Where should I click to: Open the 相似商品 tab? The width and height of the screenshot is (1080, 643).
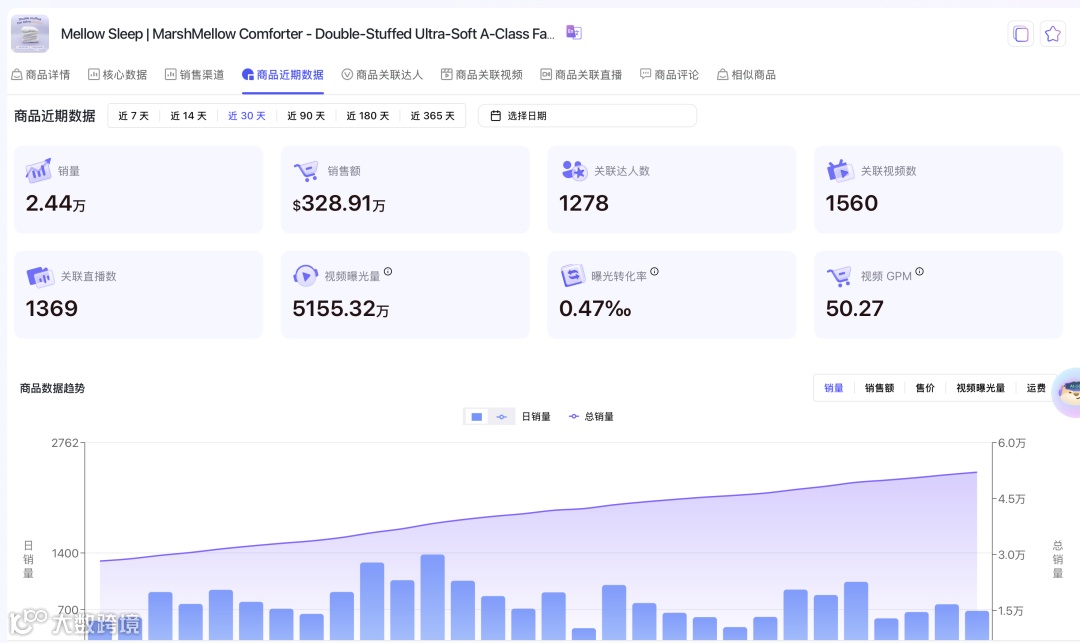click(747, 74)
